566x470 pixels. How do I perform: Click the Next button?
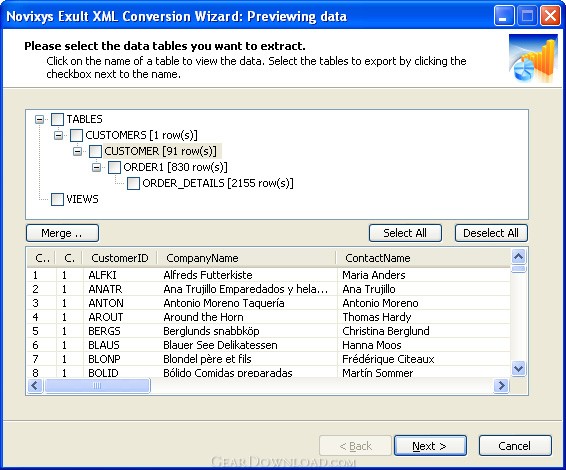(x=430, y=446)
